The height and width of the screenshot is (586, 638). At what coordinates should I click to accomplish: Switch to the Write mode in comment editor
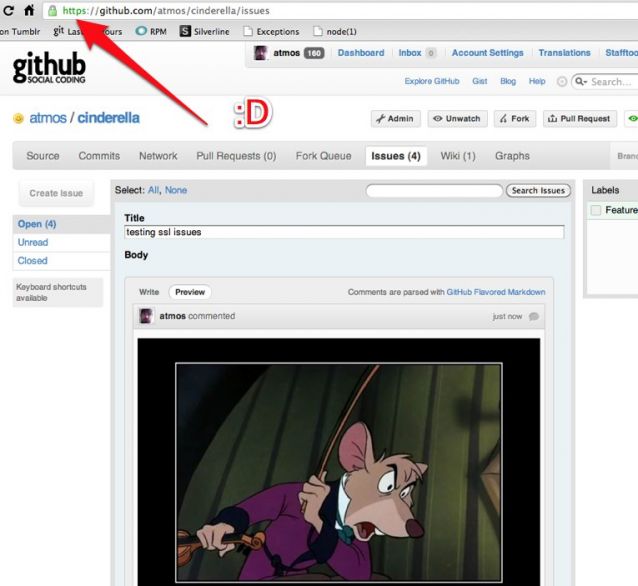149,292
